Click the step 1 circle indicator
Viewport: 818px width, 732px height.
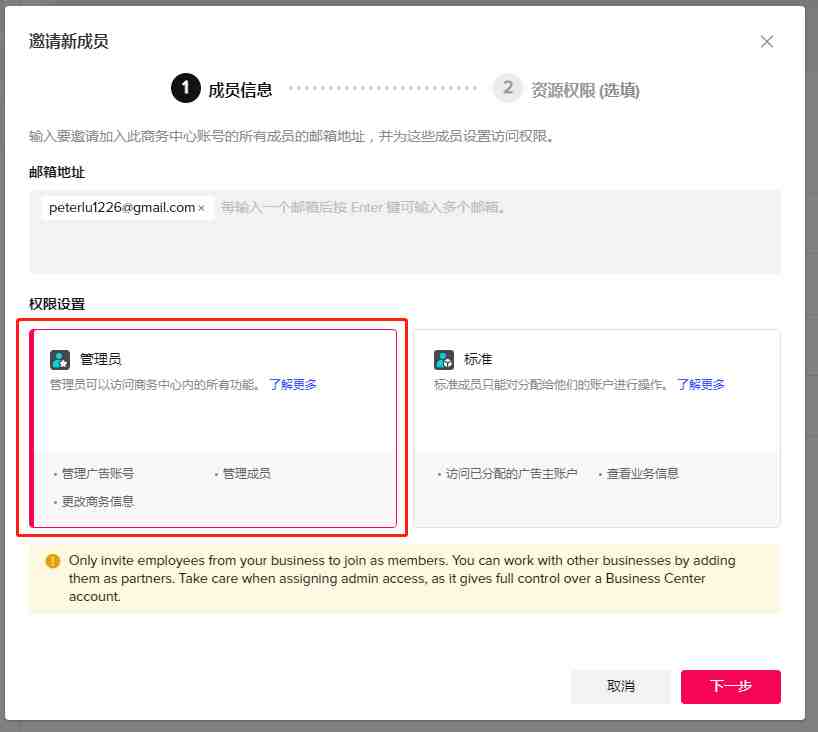click(x=185, y=89)
